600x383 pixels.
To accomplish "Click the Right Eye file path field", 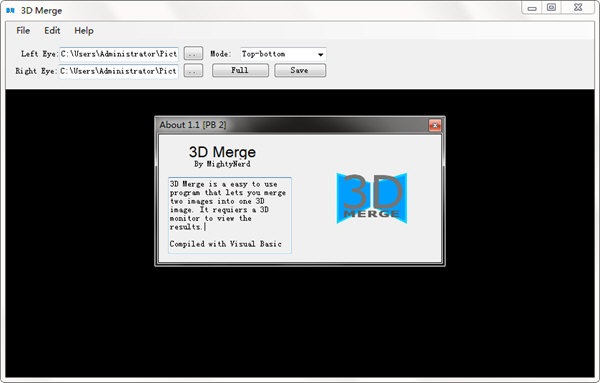I will click(119, 71).
